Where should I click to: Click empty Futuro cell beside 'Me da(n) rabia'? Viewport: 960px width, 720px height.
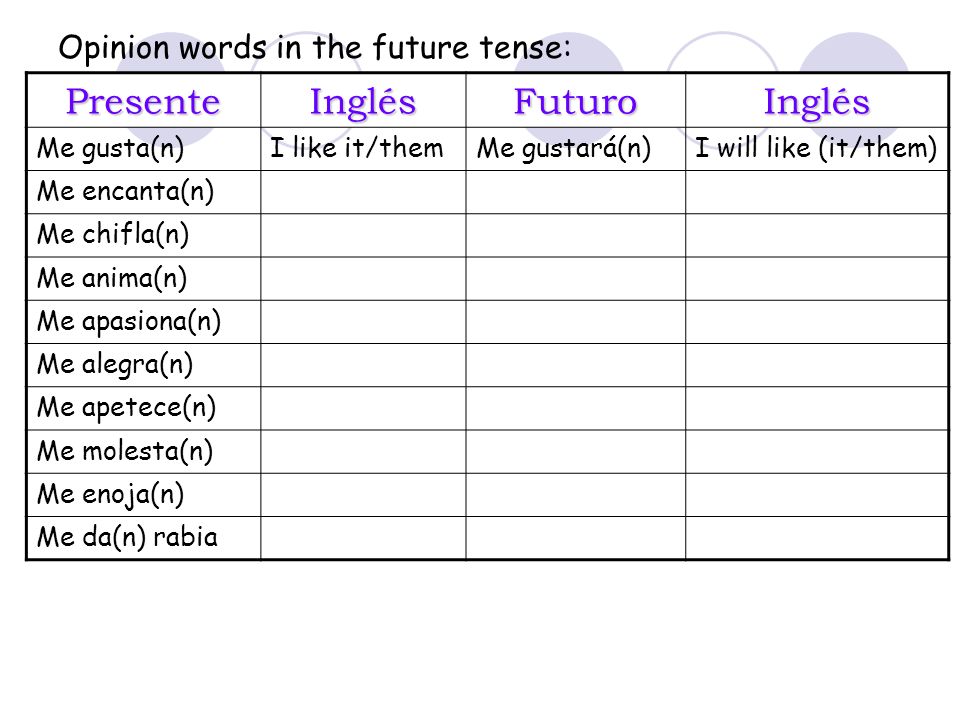(576, 538)
